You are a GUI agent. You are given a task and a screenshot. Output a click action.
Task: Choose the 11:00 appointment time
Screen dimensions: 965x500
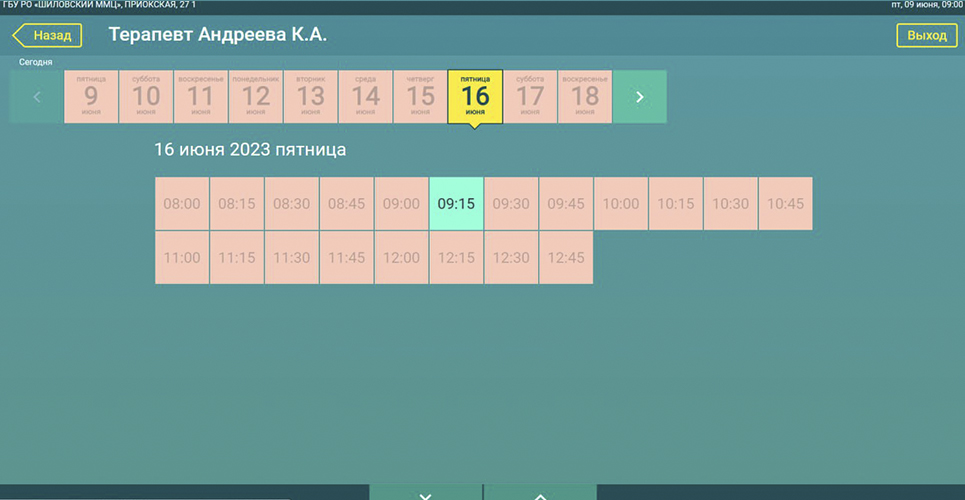click(182, 258)
